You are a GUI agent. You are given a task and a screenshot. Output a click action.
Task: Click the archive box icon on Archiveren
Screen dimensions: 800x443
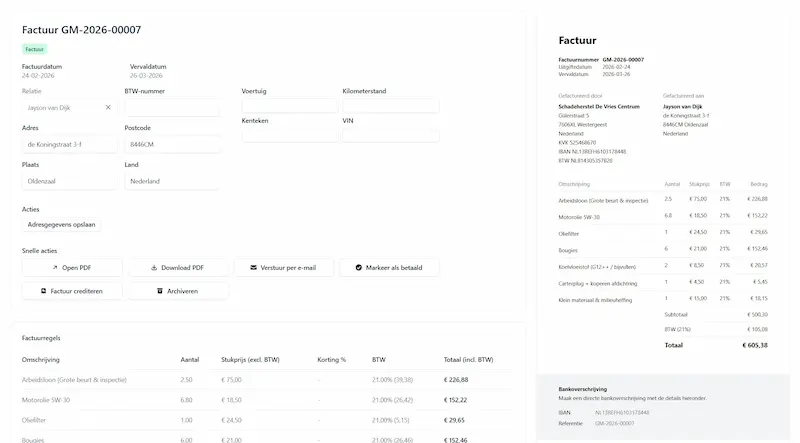tap(160, 291)
